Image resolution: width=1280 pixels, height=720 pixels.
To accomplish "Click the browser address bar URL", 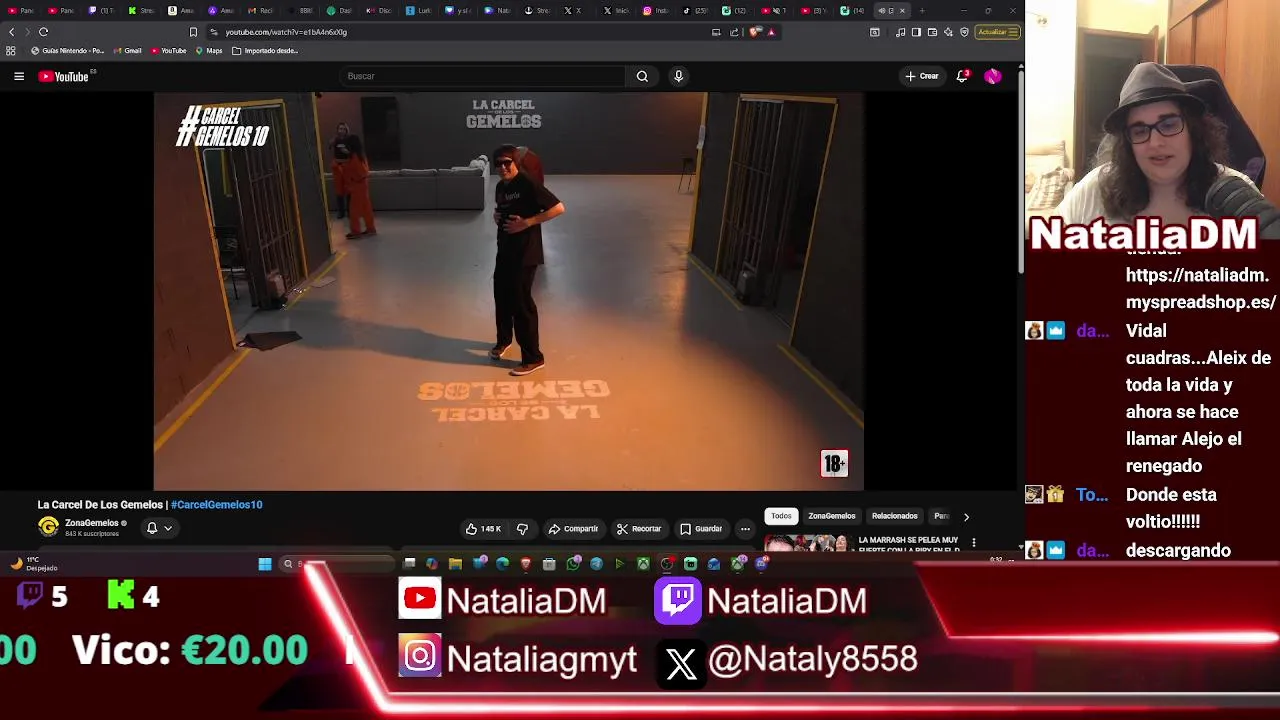I will [x=286, y=32].
